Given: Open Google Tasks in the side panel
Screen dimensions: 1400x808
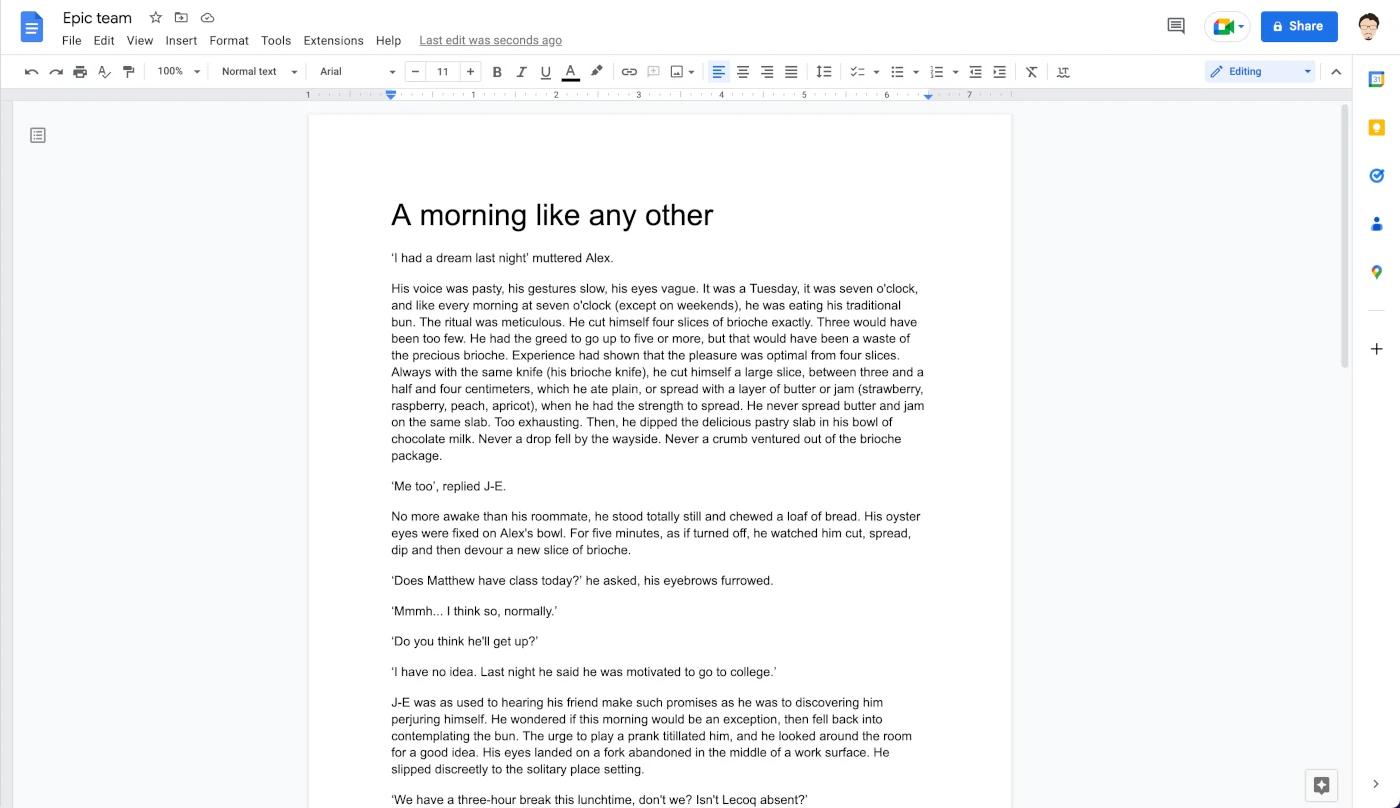Looking at the screenshot, I should (x=1376, y=175).
